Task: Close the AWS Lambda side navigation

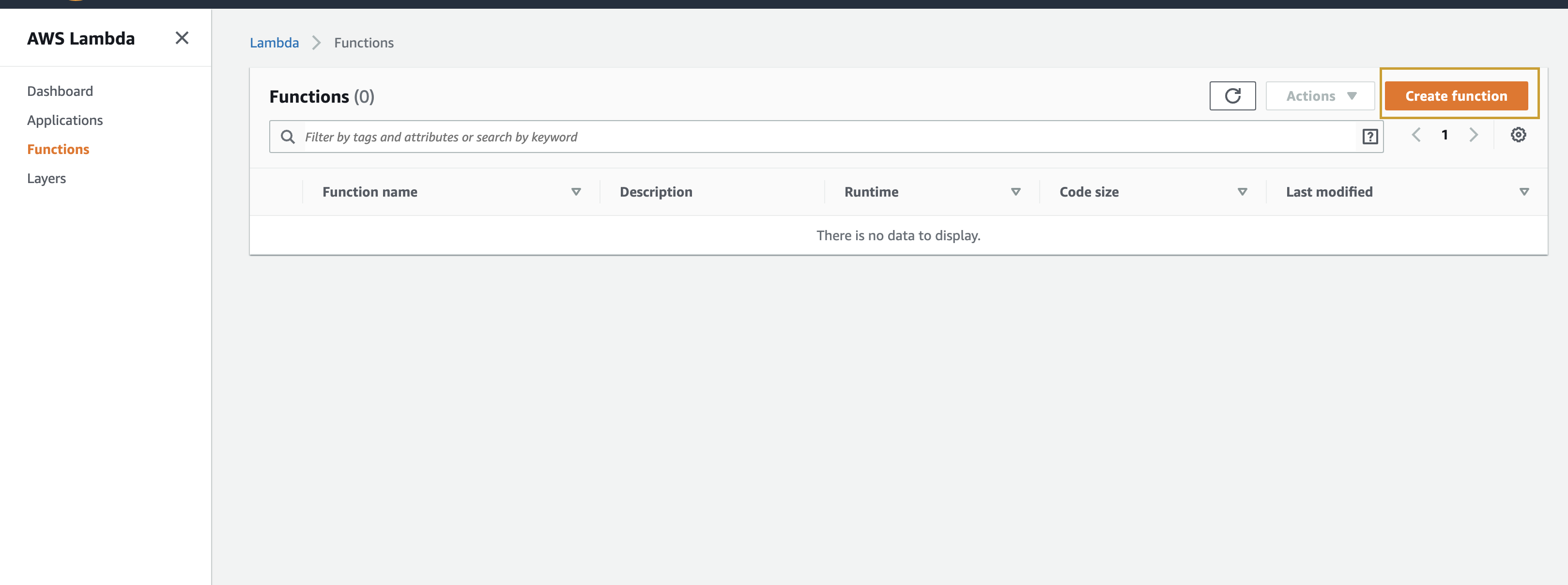Action: point(182,38)
